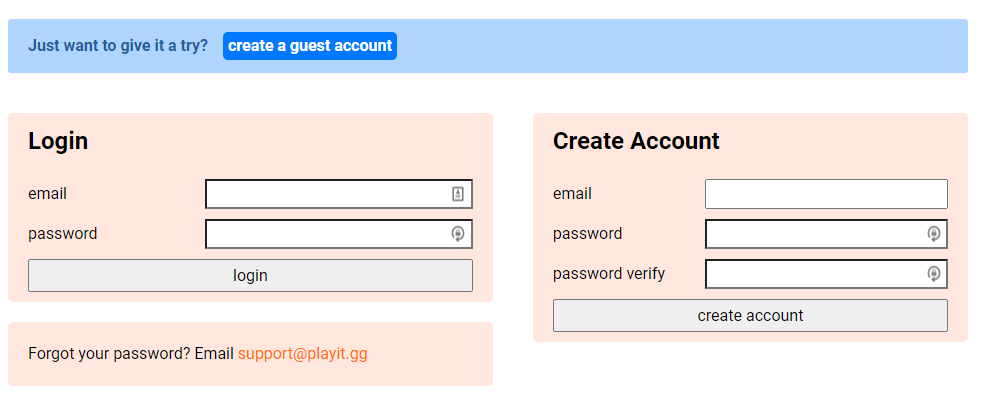This screenshot has width=994, height=409.
Task: Click the email label under Create Account
Action: pos(572,194)
